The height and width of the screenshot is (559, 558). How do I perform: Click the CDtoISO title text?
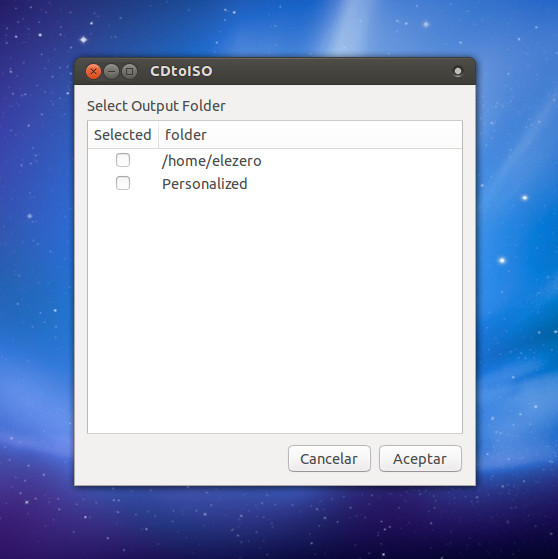click(181, 71)
